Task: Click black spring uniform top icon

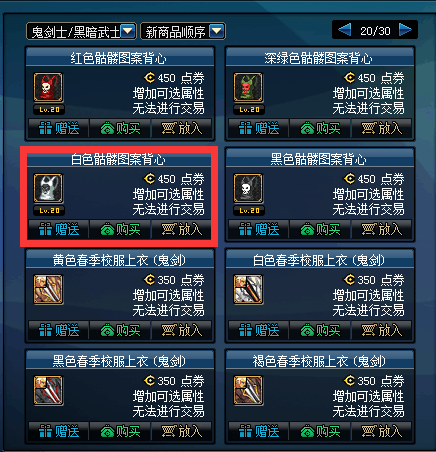Action: (x=48, y=390)
